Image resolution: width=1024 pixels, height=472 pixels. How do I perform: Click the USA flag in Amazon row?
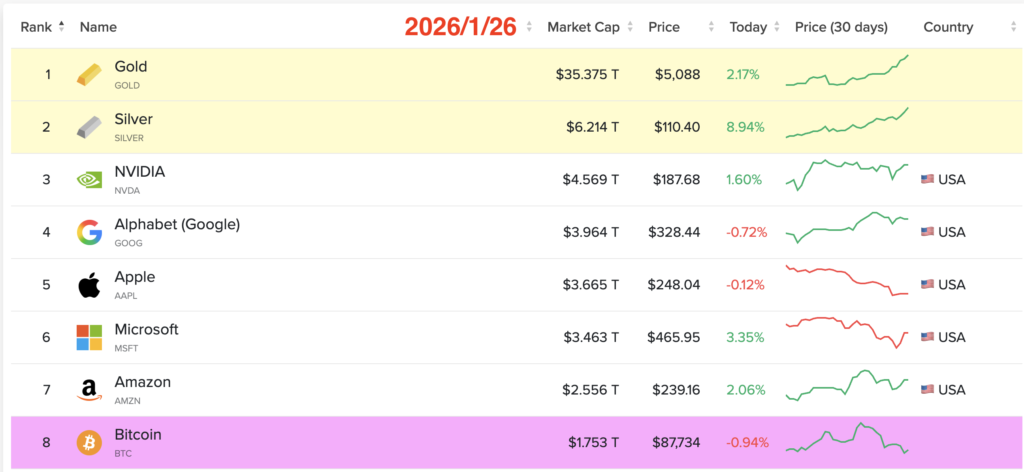click(x=927, y=390)
